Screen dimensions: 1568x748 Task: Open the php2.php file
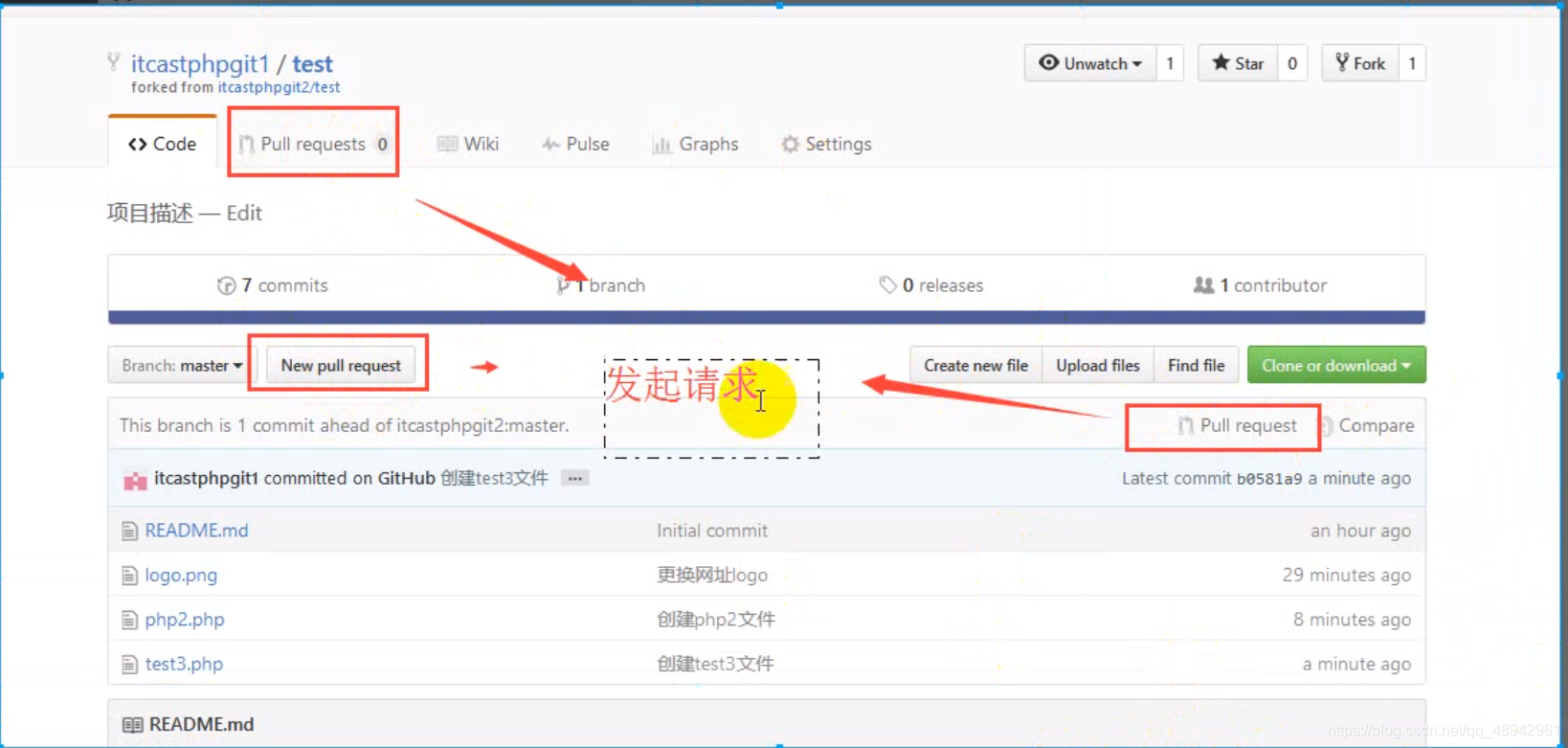click(185, 620)
